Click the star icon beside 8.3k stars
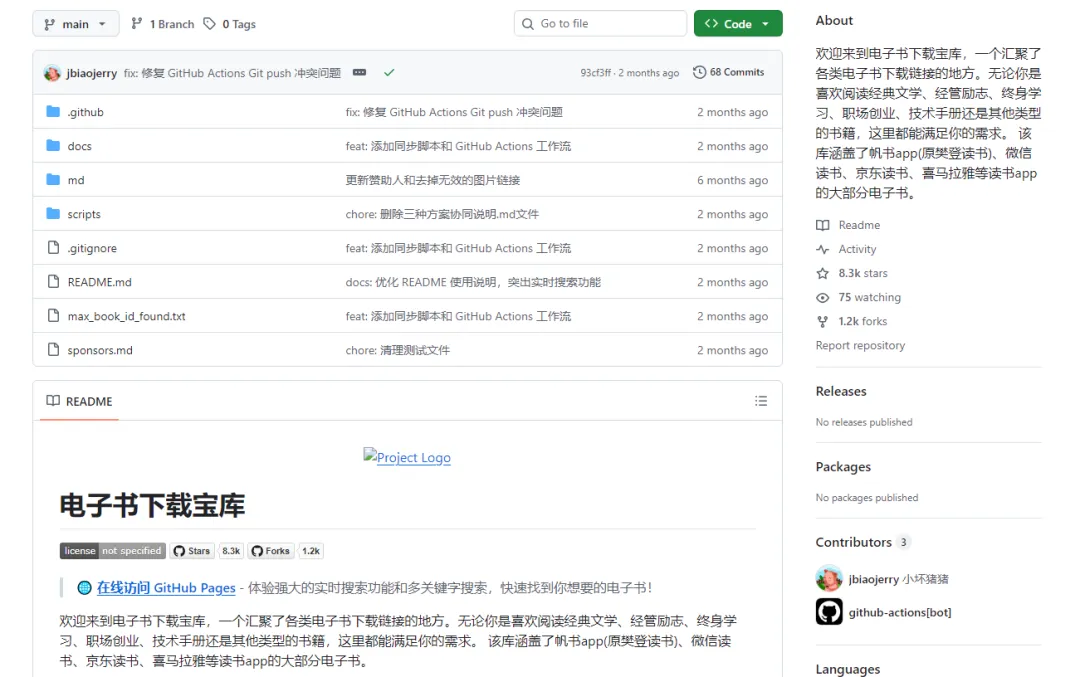The width and height of the screenshot is (1080, 677). (822, 273)
